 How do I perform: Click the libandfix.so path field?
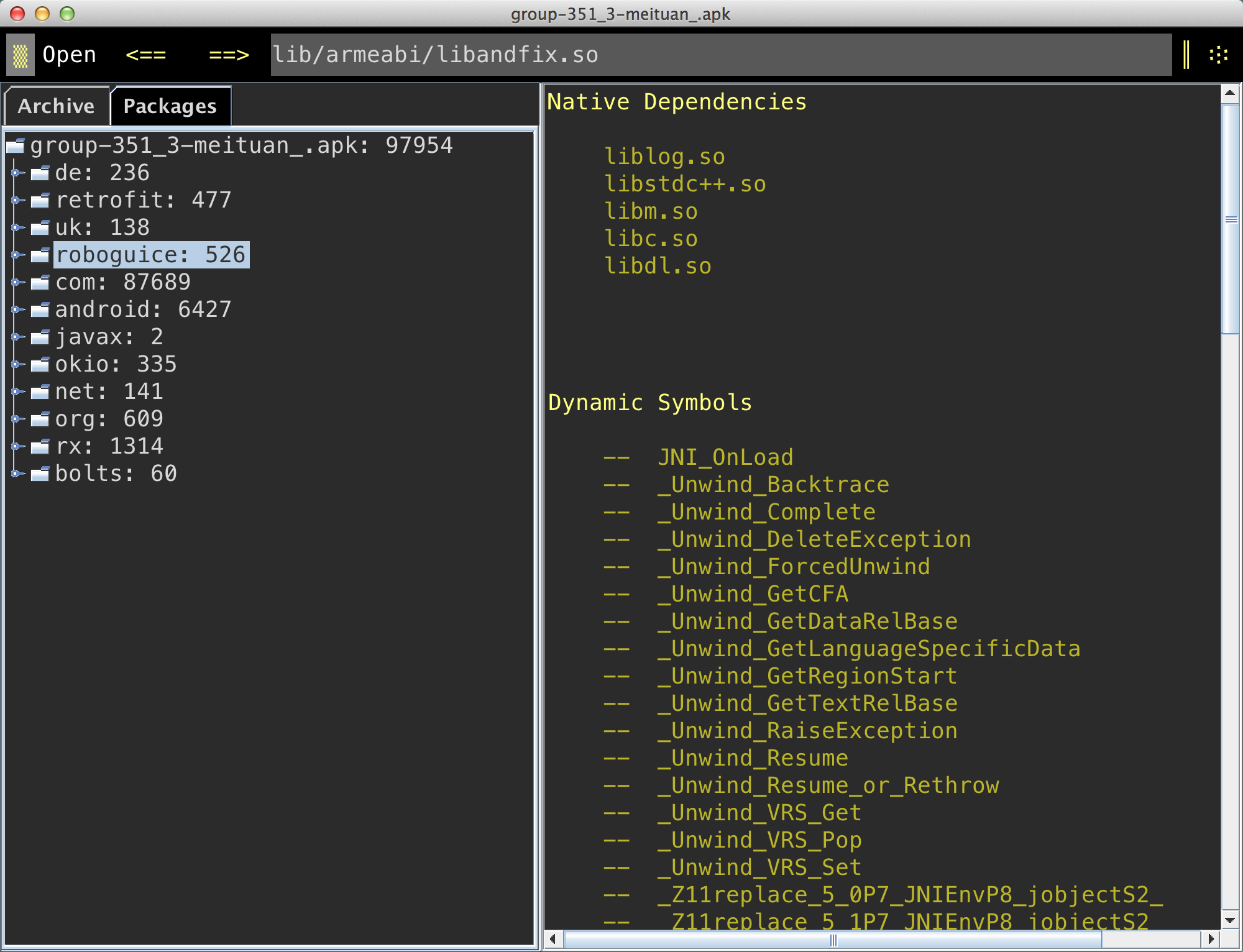tap(721, 55)
